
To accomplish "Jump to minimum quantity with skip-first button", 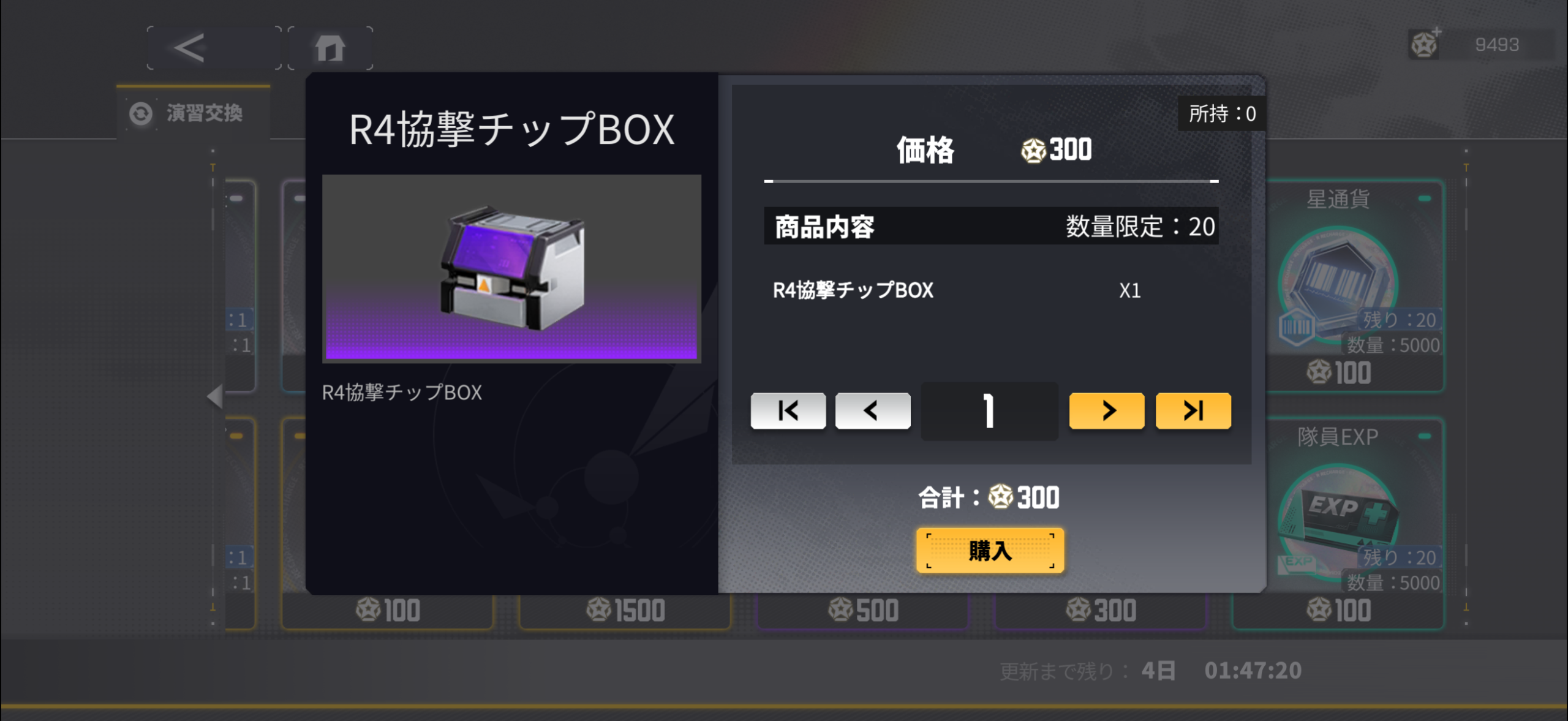I will click(788, 410).
